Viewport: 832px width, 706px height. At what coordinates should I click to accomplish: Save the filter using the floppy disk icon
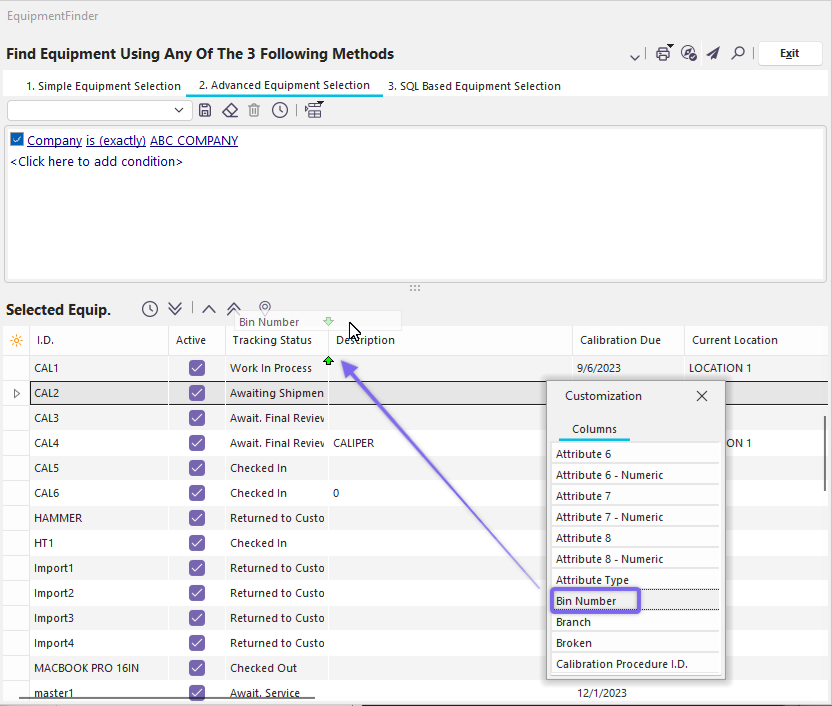coord(205,110)
